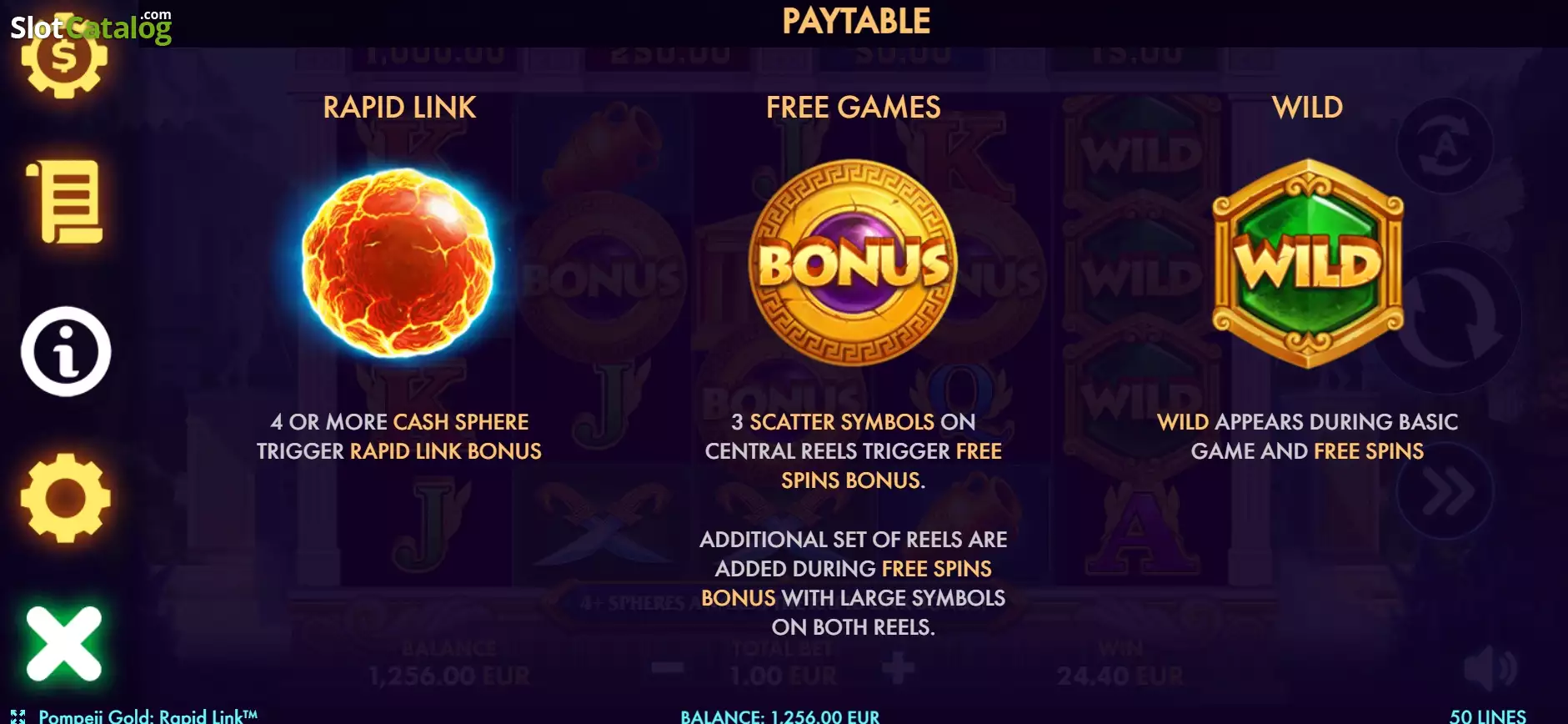Click the golden Bonus scatter symbol
This screenshot has height=724, width=1568.
[x=853, y=263]
